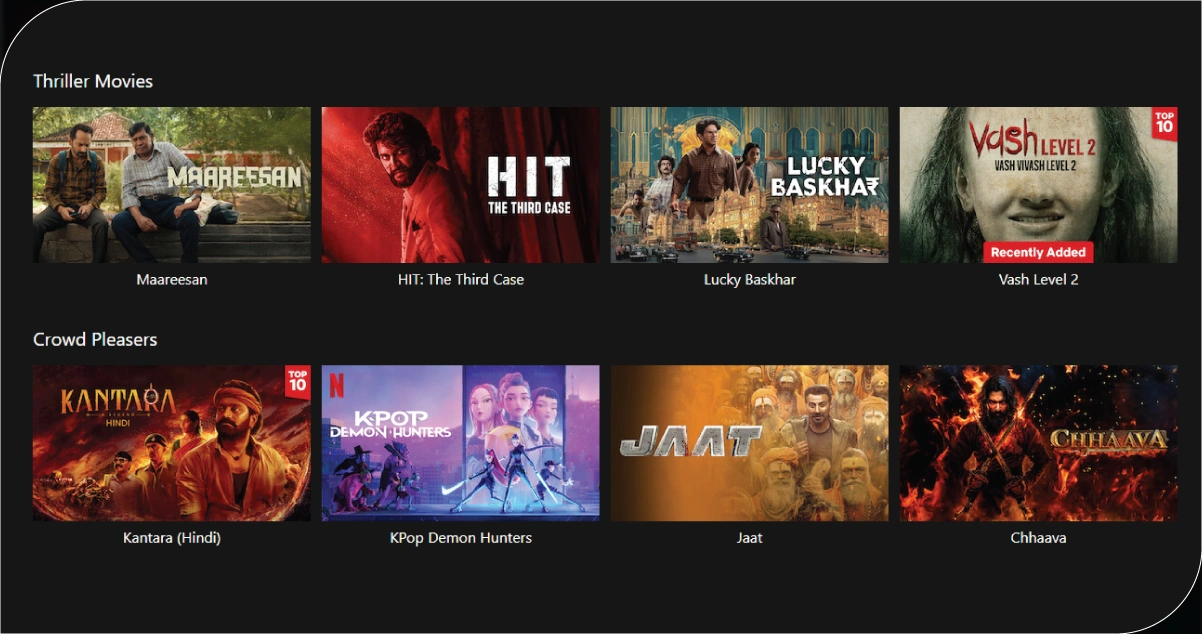Click the Recently Added label on Vash Level 2
This screenshot has height=634, width=1202.
pyautogui.click(x=1038, y=252)
